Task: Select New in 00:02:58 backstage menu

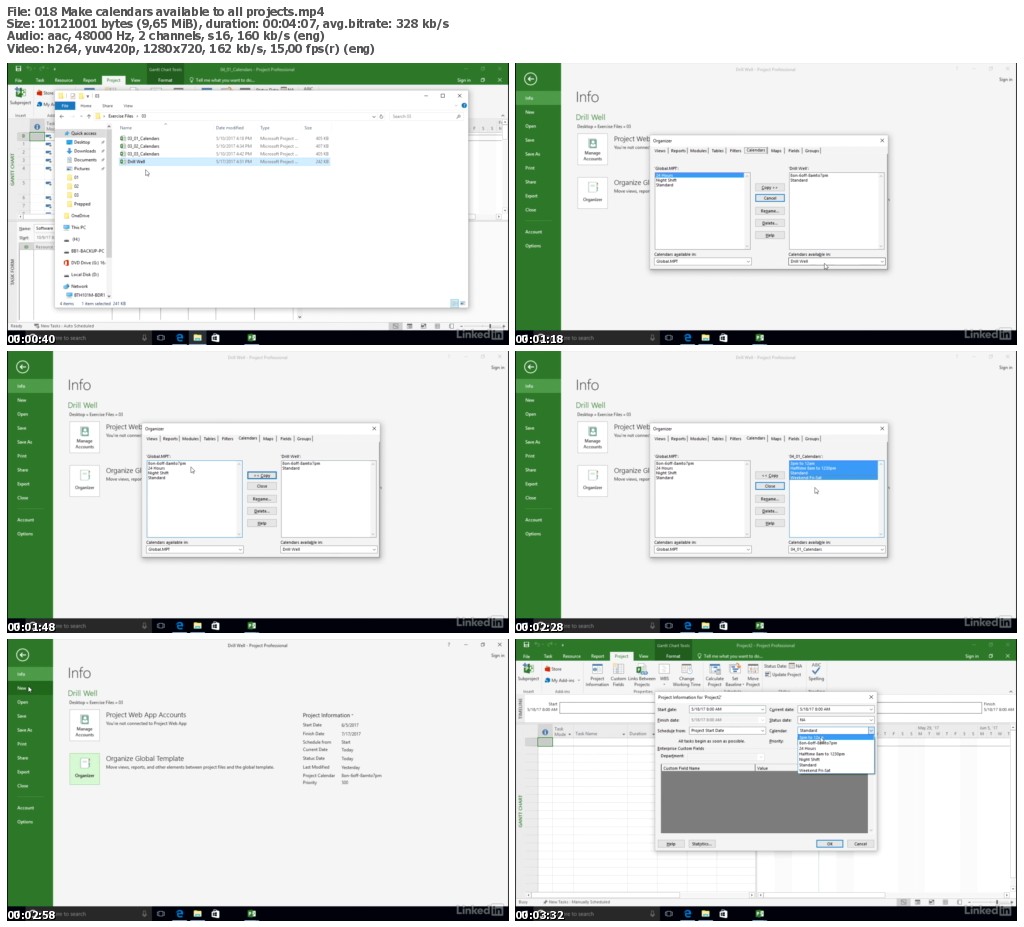Action: [22, 688]
